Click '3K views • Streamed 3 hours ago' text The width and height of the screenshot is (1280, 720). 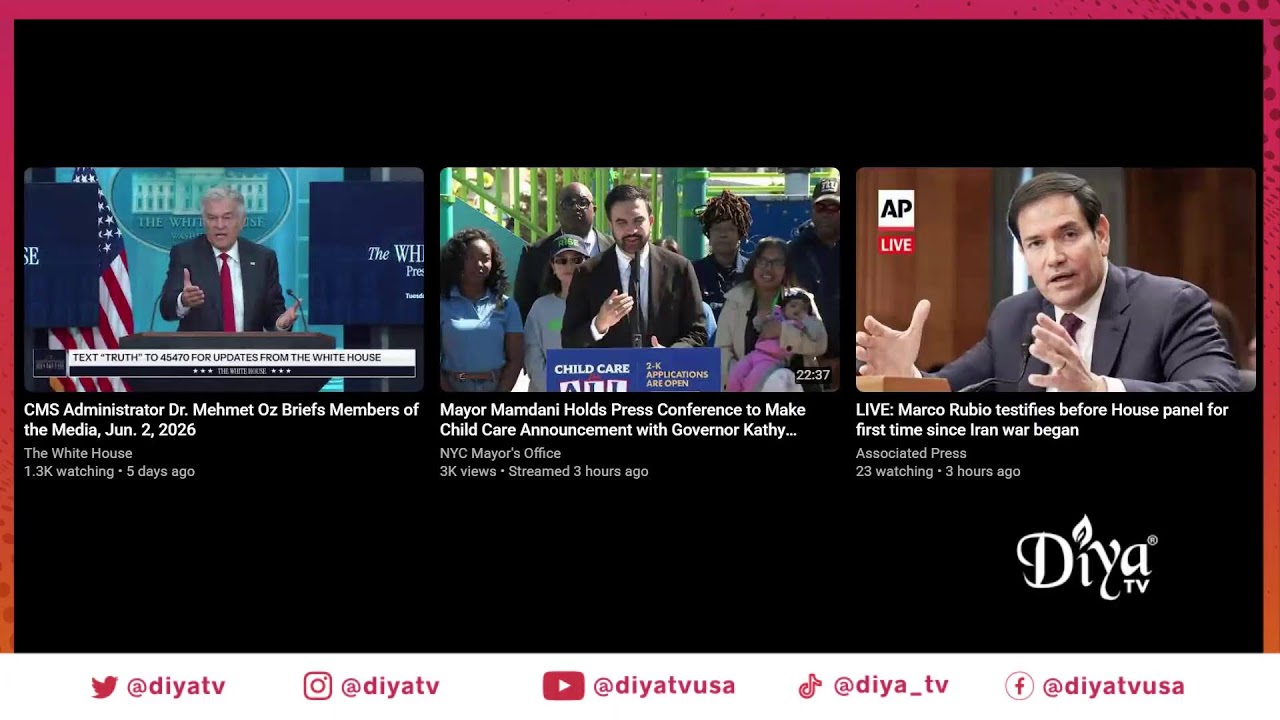[x=544, y=471]
